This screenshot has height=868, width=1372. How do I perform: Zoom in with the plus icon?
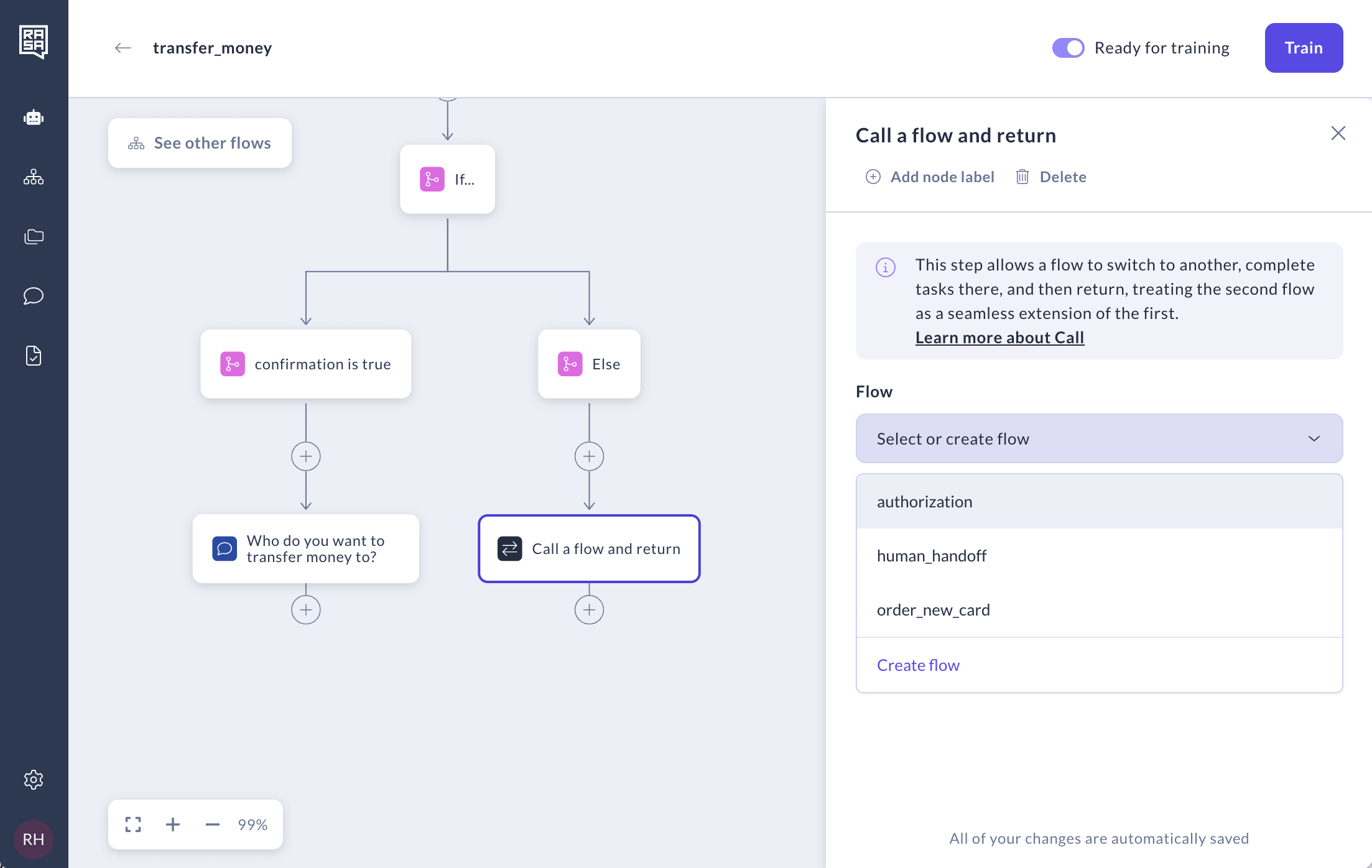coord(173,824)
